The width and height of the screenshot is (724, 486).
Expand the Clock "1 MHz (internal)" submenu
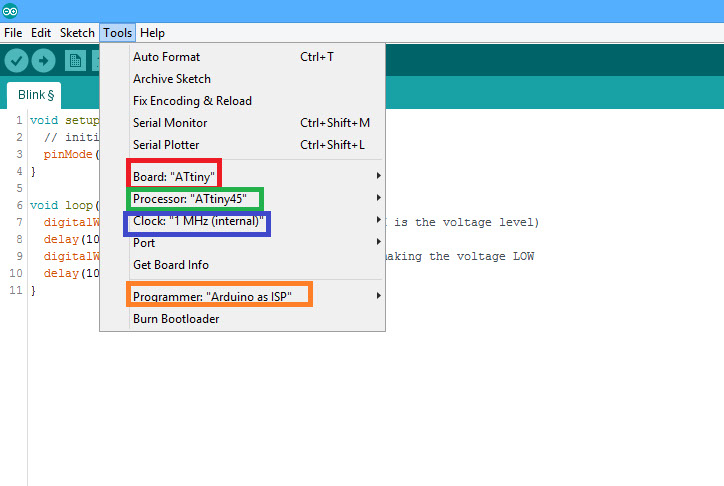pos(242,221)
